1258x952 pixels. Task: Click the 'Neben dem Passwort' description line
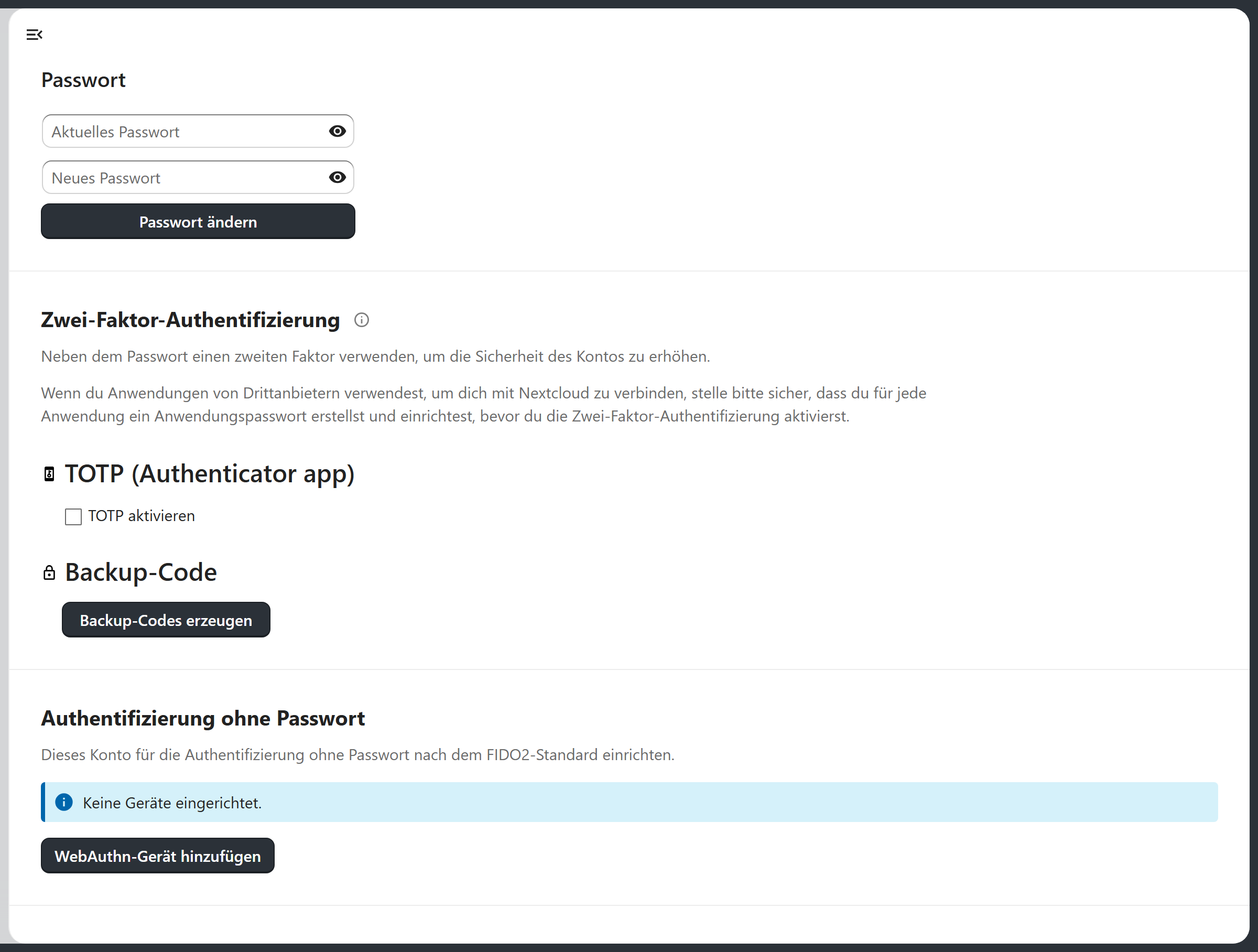pyautogui.click(x=376, y=356)
